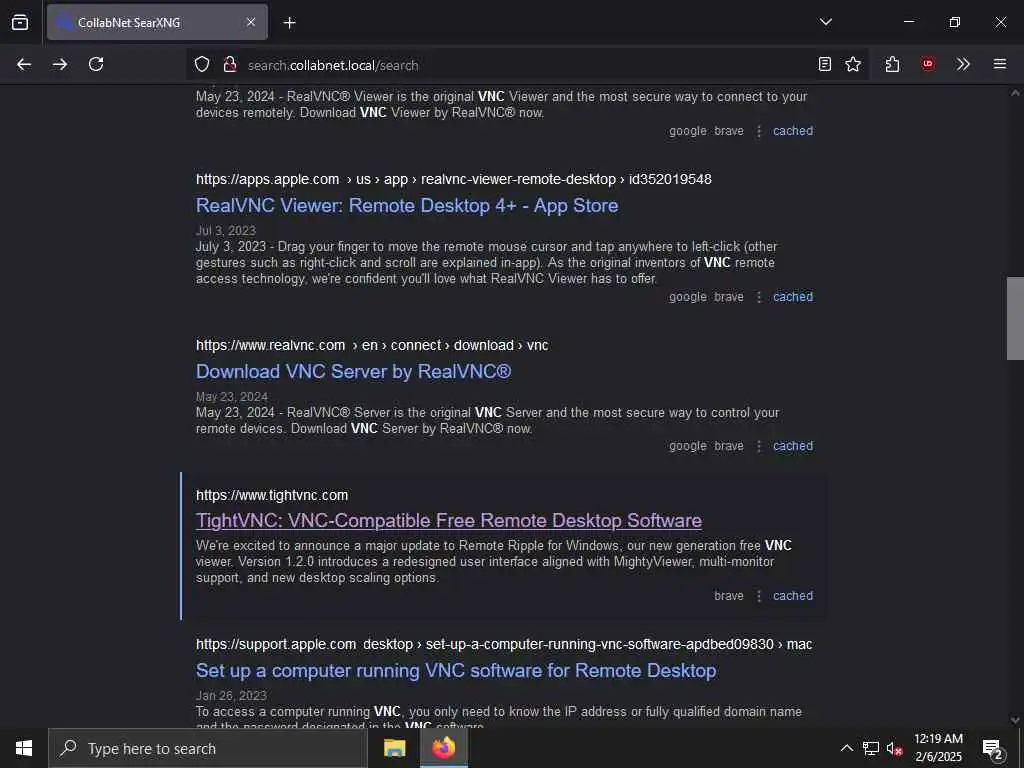This screenshot has height=768, width=1024.
Task: Open more options dots for top RealVNC Viewer result
Action: [x=758, y=131]
